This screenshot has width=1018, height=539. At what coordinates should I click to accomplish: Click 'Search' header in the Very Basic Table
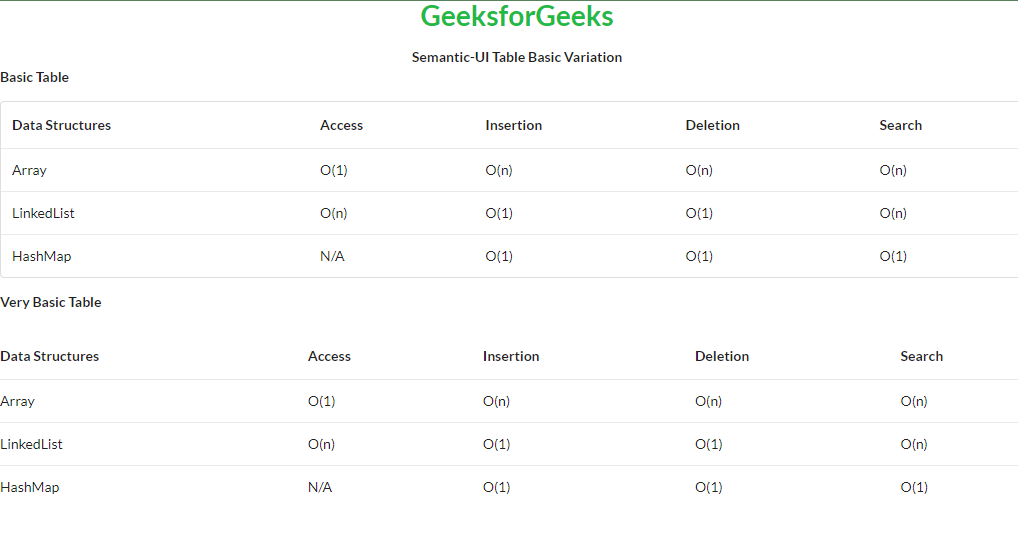[x=922, y=356]
